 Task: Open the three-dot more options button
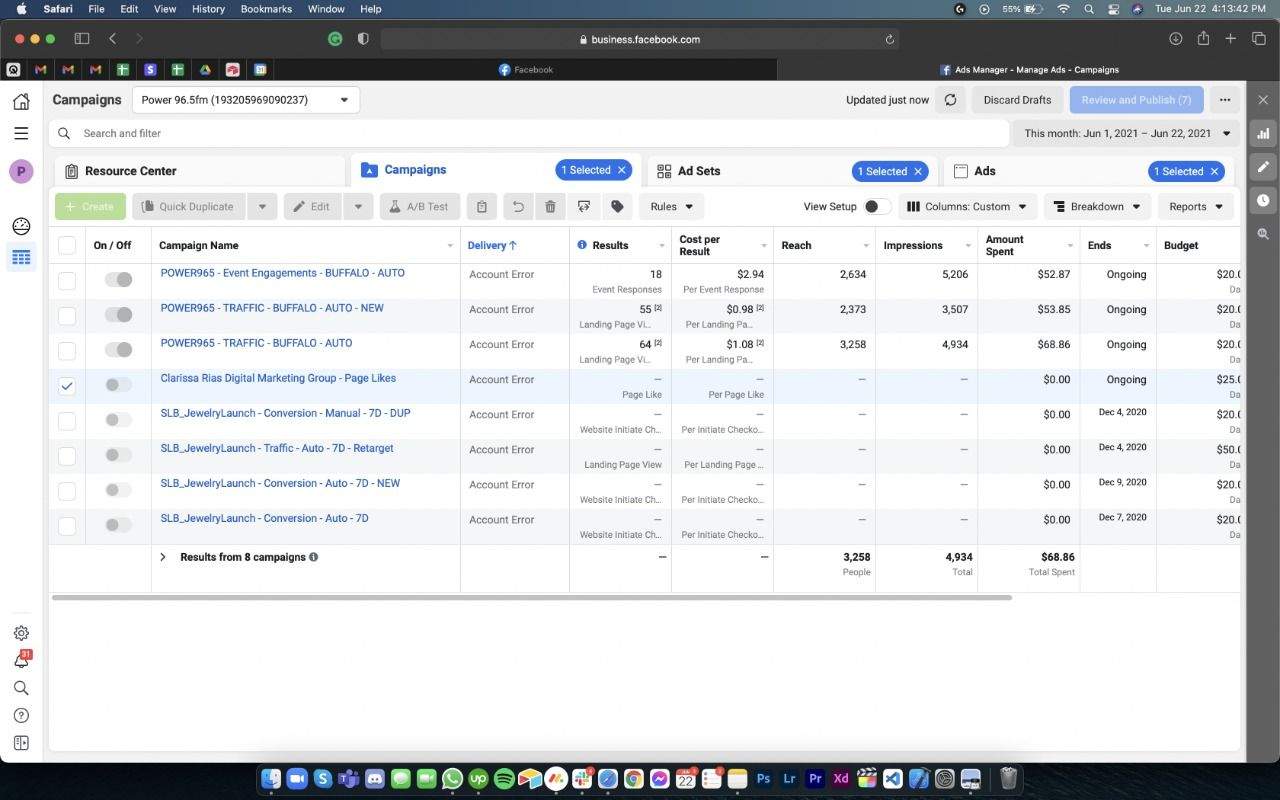[1225, 100]
